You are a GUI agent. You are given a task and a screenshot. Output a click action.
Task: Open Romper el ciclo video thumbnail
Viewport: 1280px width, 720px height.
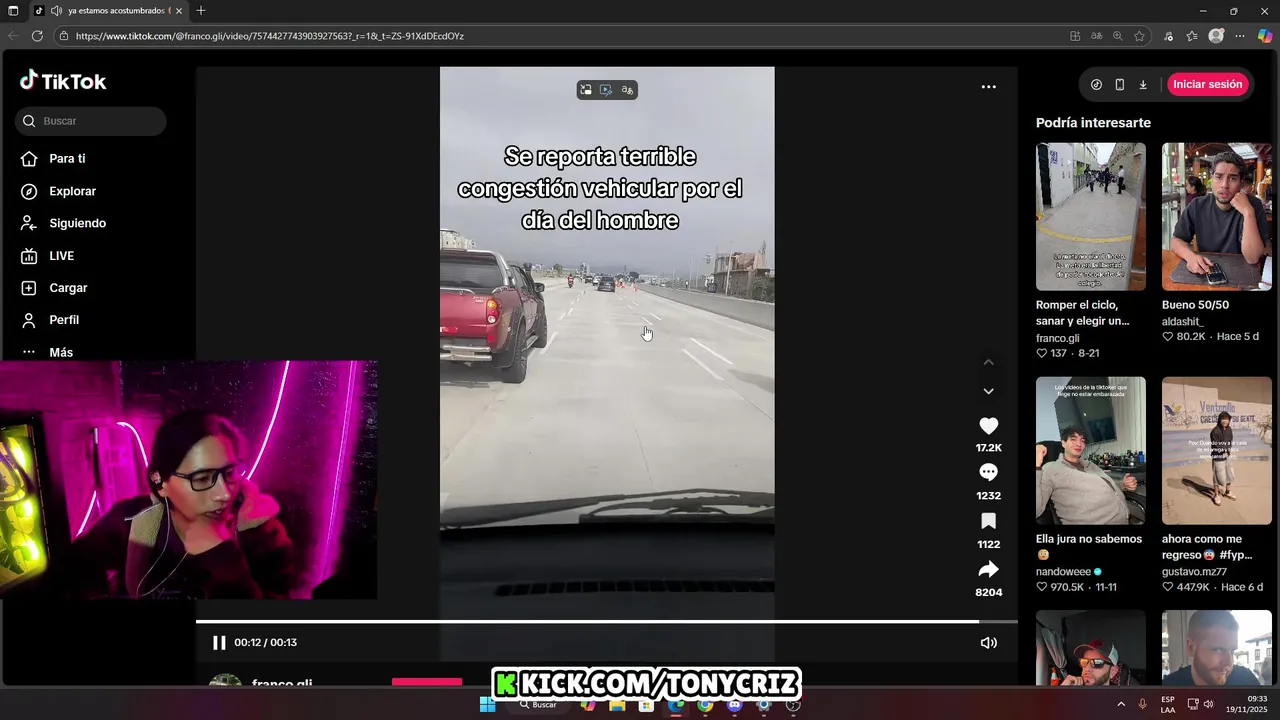[1090, 216]
